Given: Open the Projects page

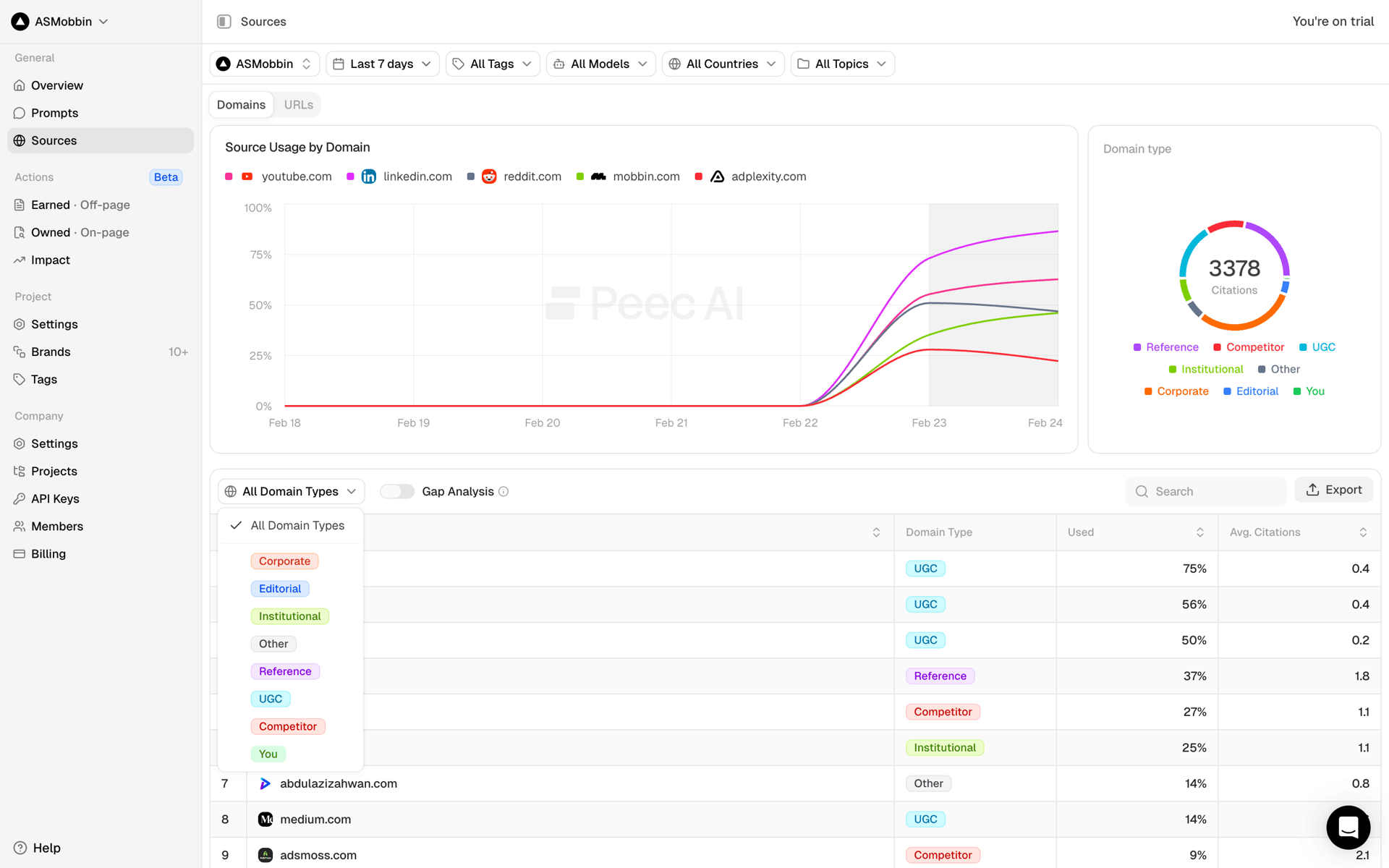Looking at the screenshot, I should point(101,471).
